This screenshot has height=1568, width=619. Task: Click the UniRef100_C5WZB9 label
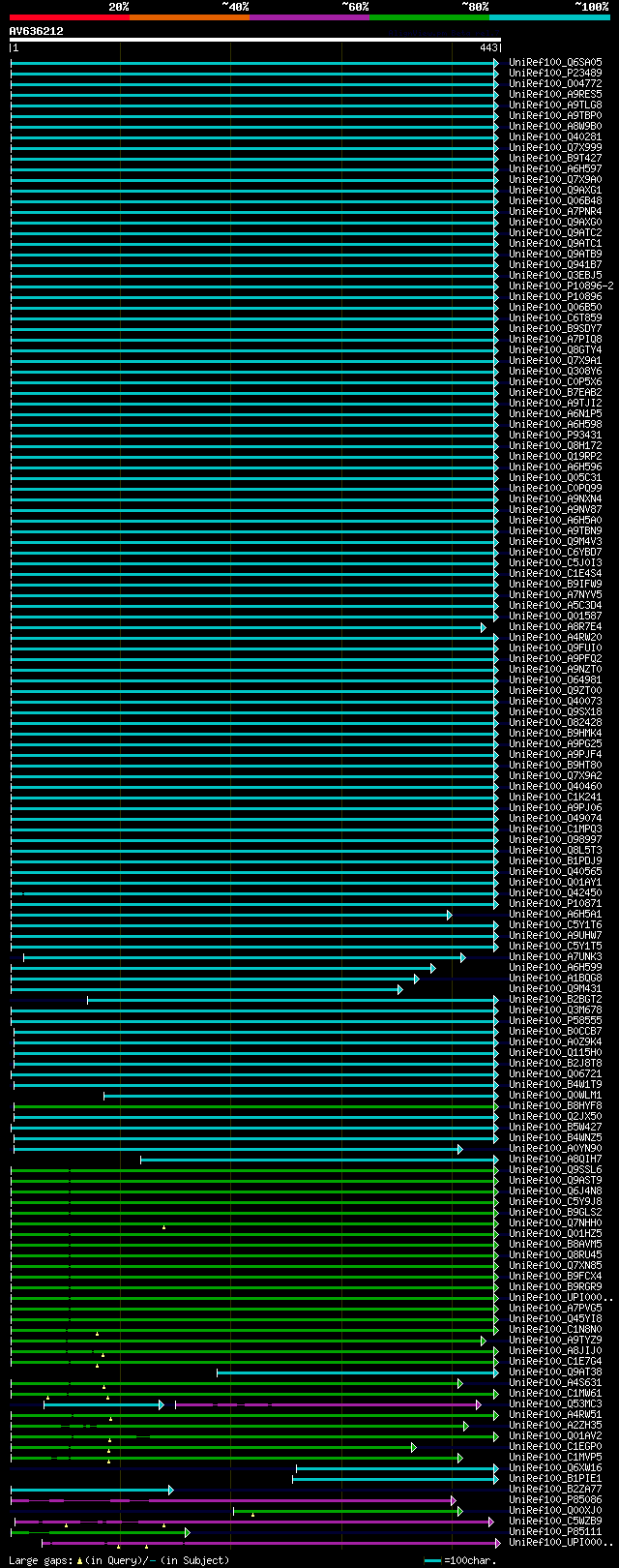(x=555, y=1522)
